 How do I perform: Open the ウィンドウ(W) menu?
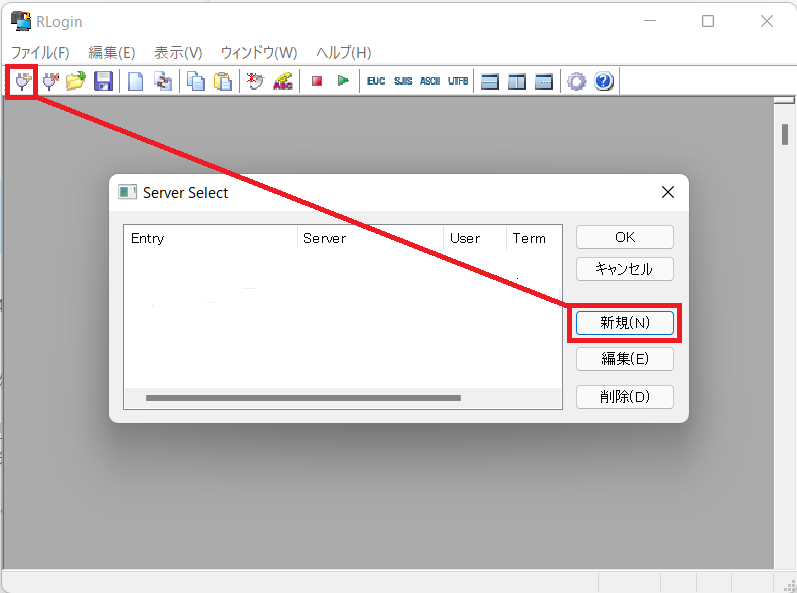(259, 52)
